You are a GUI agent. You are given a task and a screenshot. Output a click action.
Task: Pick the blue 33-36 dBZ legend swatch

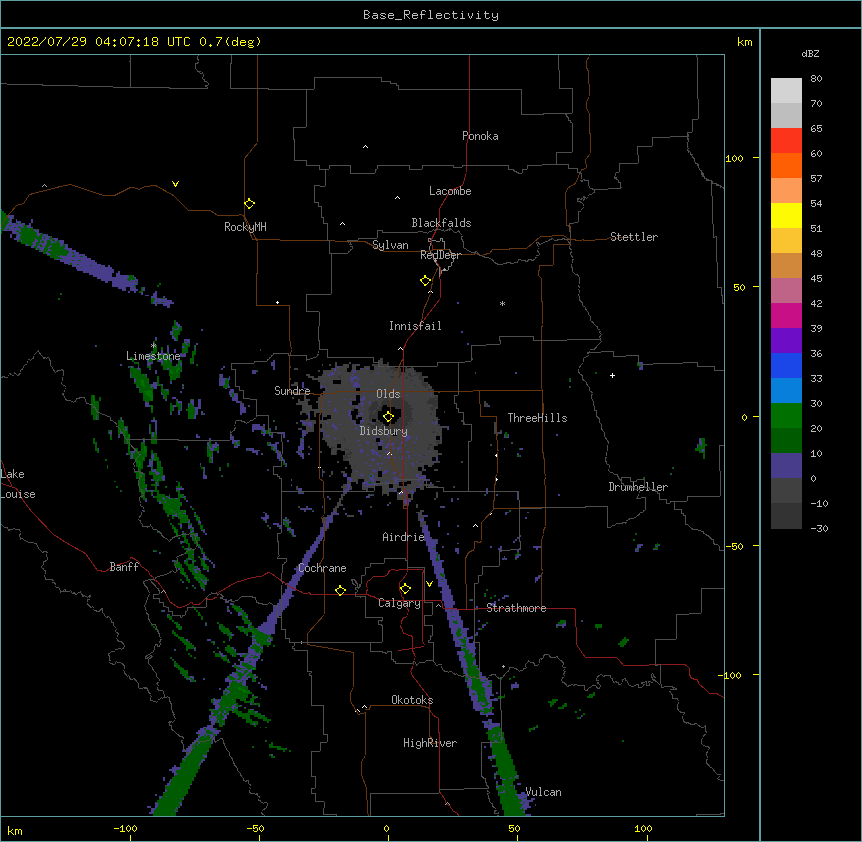(786, 365)
